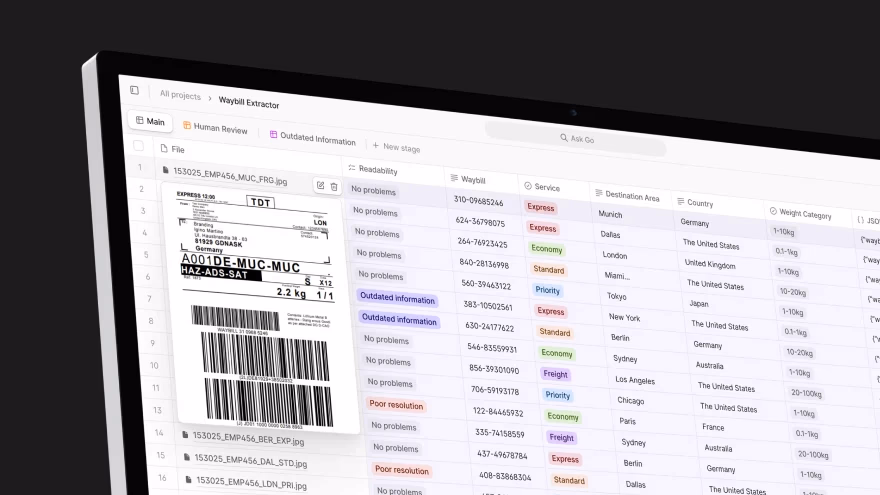The image size is (880, 495).
Task: Open the Express service tag in row one
Action: [x=541, y=207]
